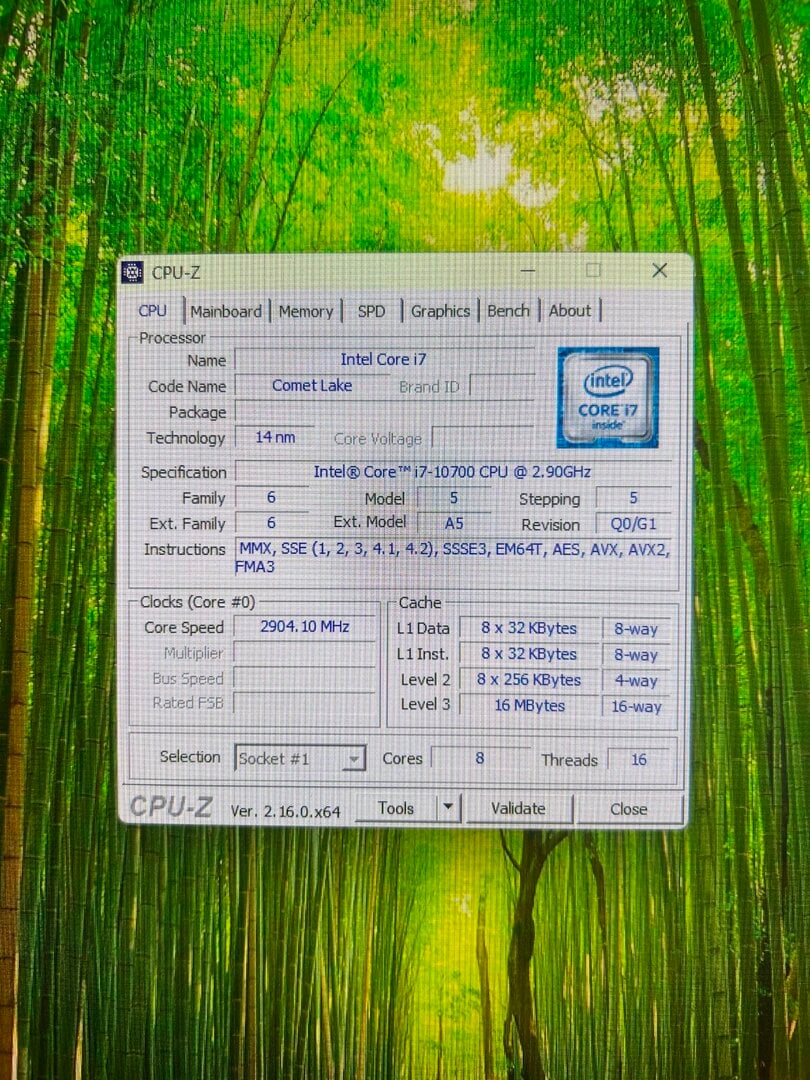Open the About tab

570,311
